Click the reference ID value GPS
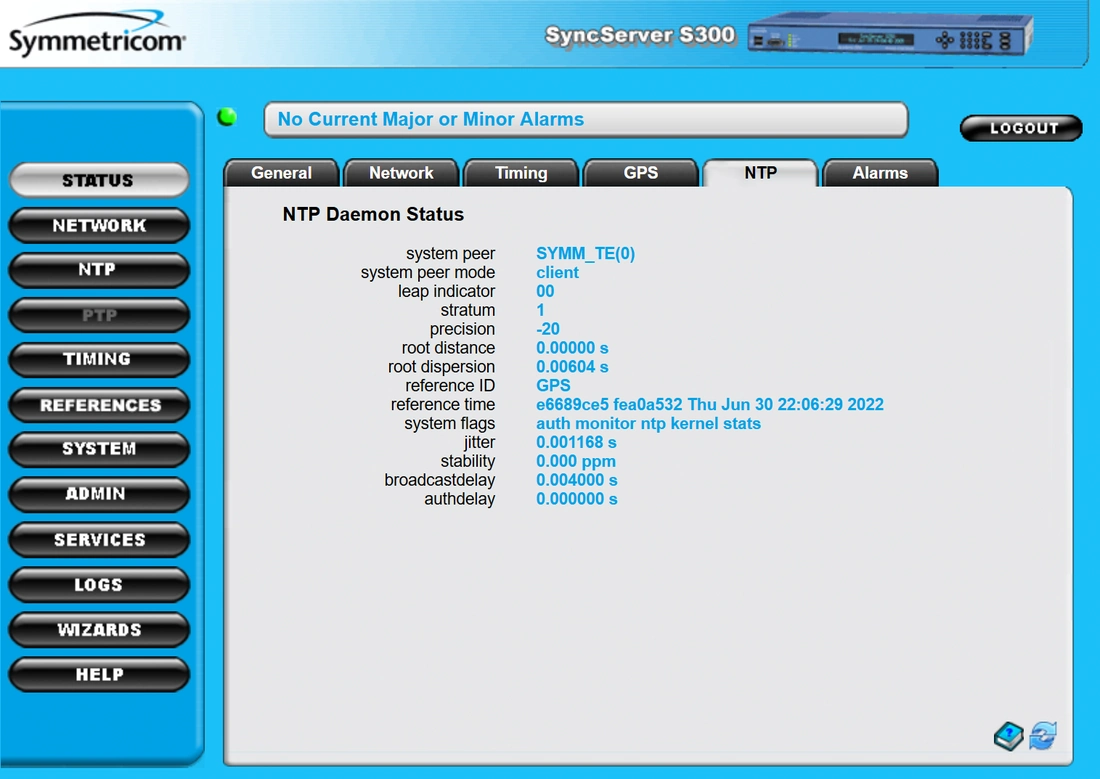This screenshot has height=779, width=1100. click(x=553, y=386)
